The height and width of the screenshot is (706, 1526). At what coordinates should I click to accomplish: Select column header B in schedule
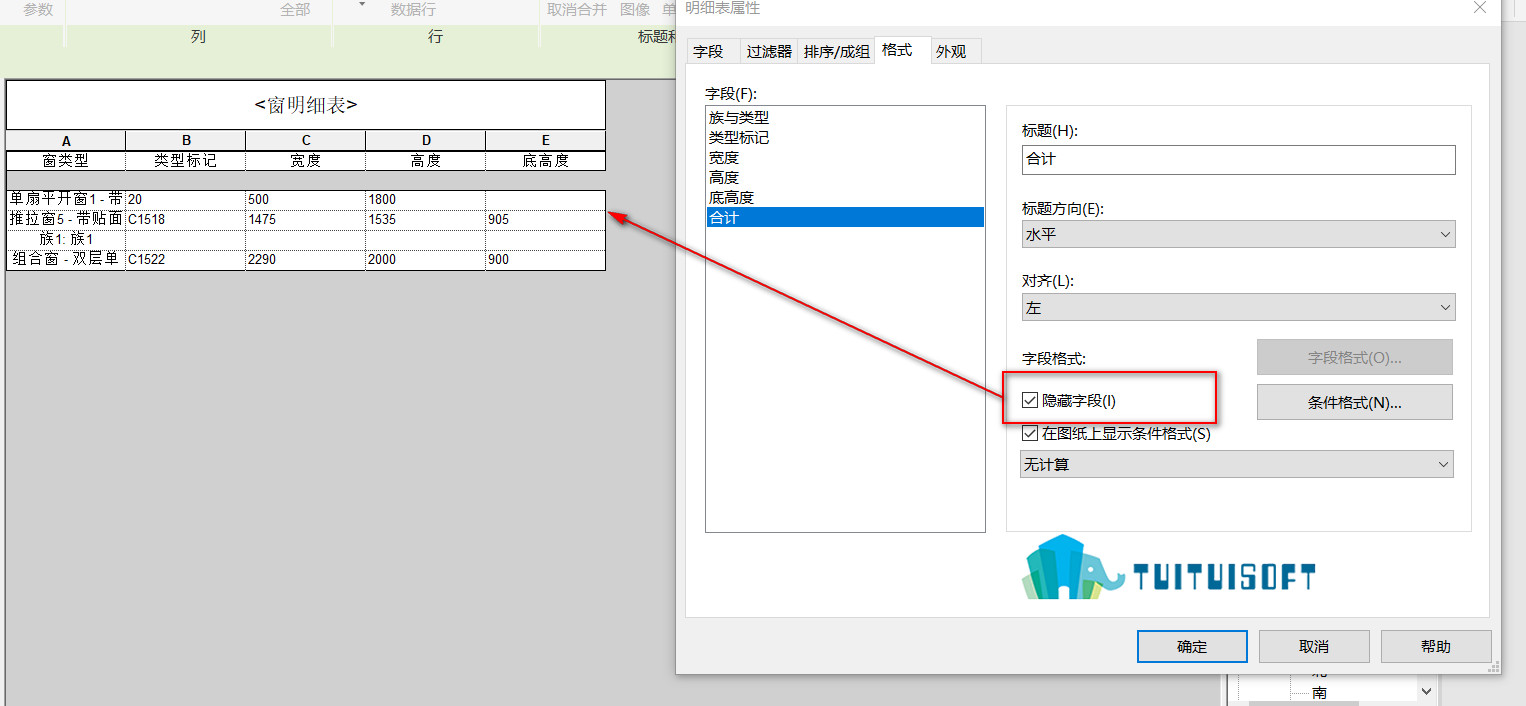tap(186, 141)
